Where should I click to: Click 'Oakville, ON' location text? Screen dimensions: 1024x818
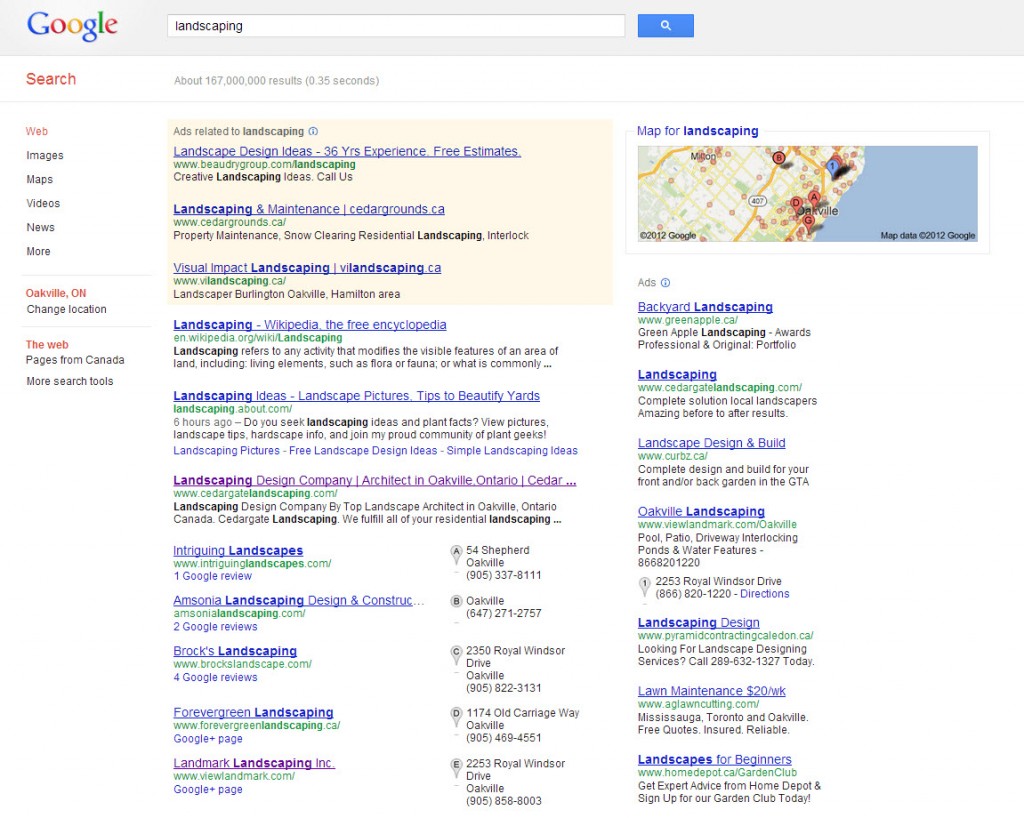56,294
